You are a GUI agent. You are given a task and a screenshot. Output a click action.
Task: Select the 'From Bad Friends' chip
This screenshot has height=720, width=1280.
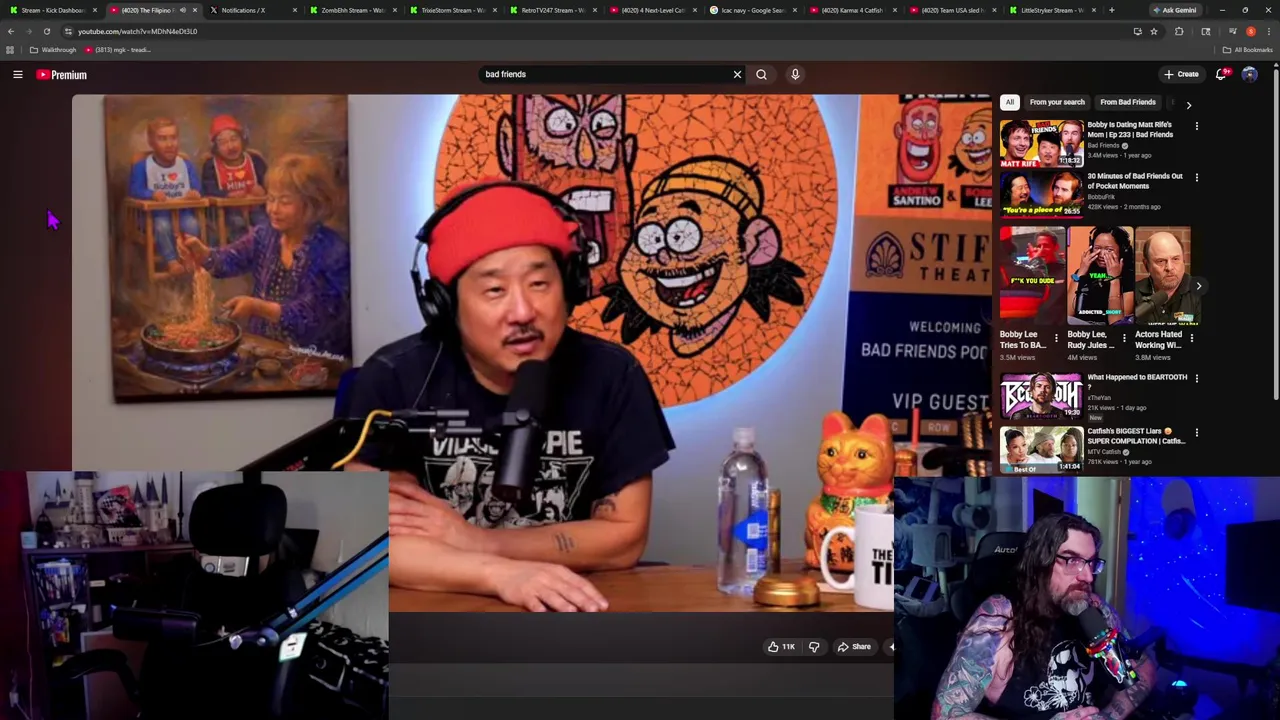tap(1127, 102)
